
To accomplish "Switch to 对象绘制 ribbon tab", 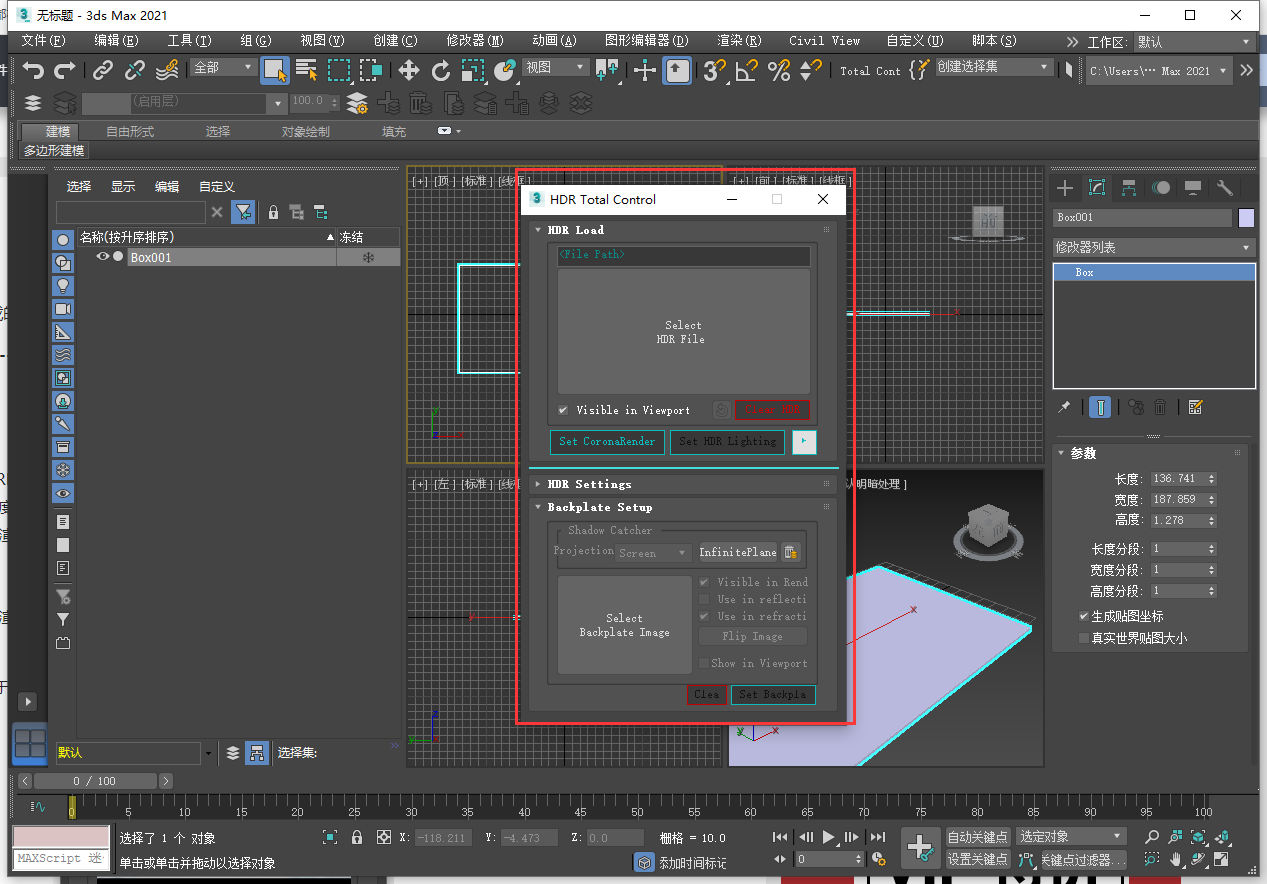I will (305, 132).
